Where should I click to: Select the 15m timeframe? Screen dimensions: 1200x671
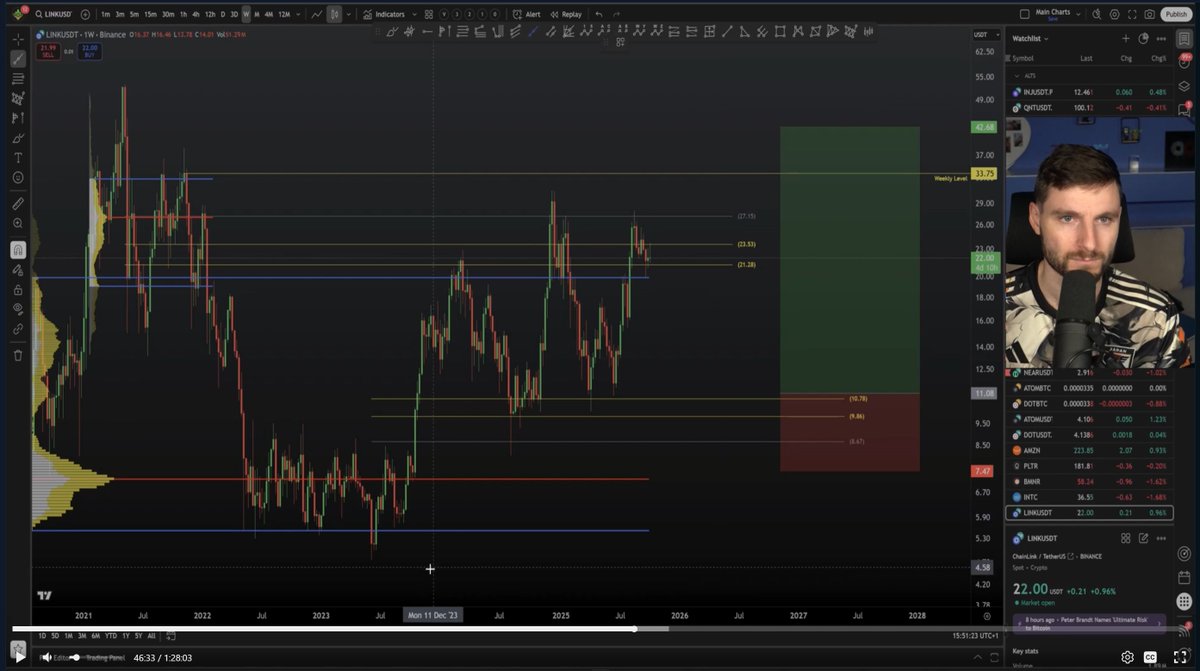(x=150, y=14)
